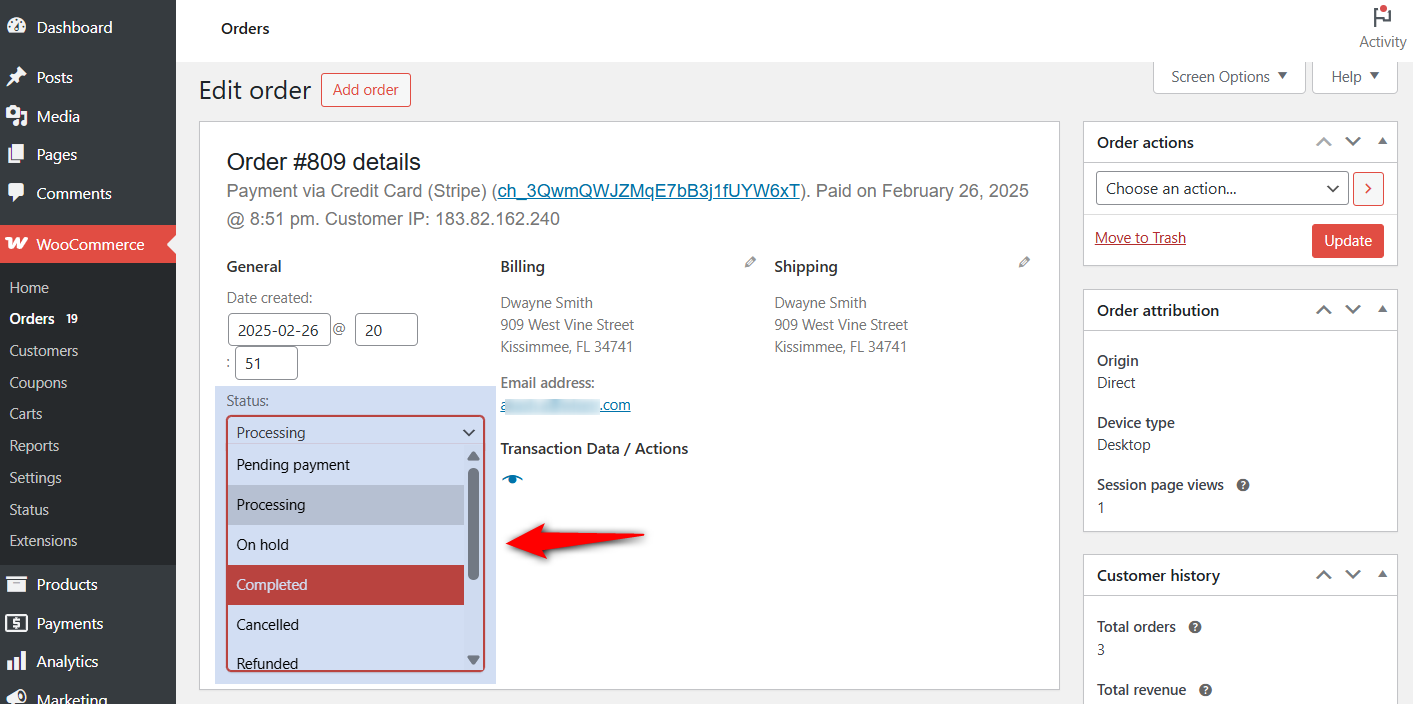Image resolution: width=1413 pixels, height=704 pixels.
Task: Collapse the Order actions panel
Action: pos(1381,141)
